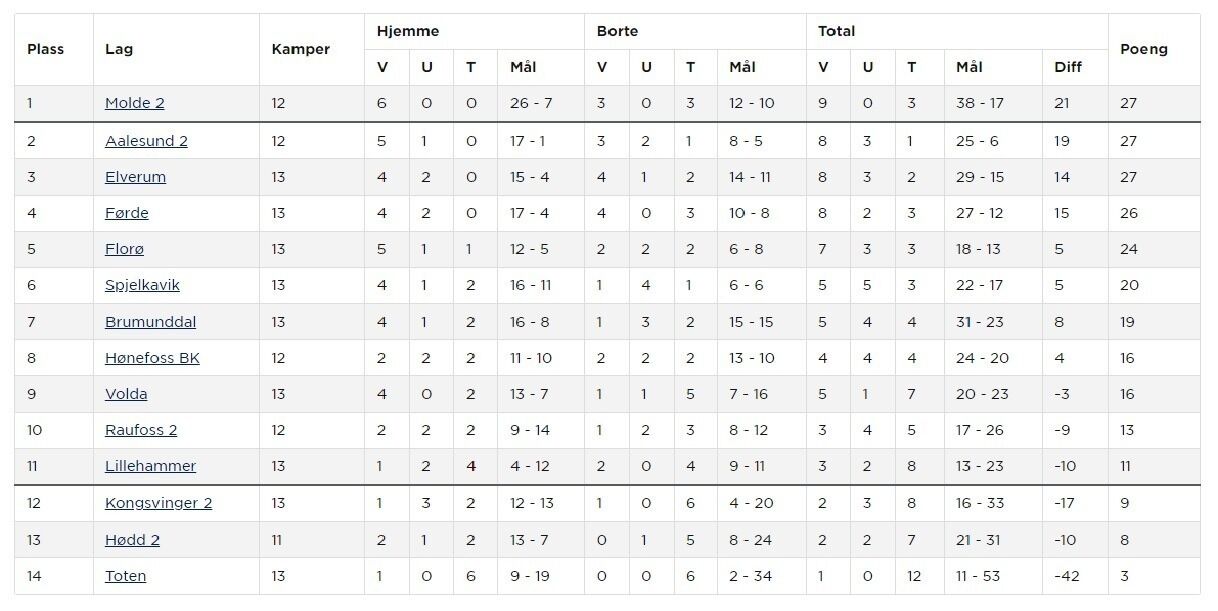Open the Molde 2 team link
Screen dimensions: 1218x611
pos(134,103)
